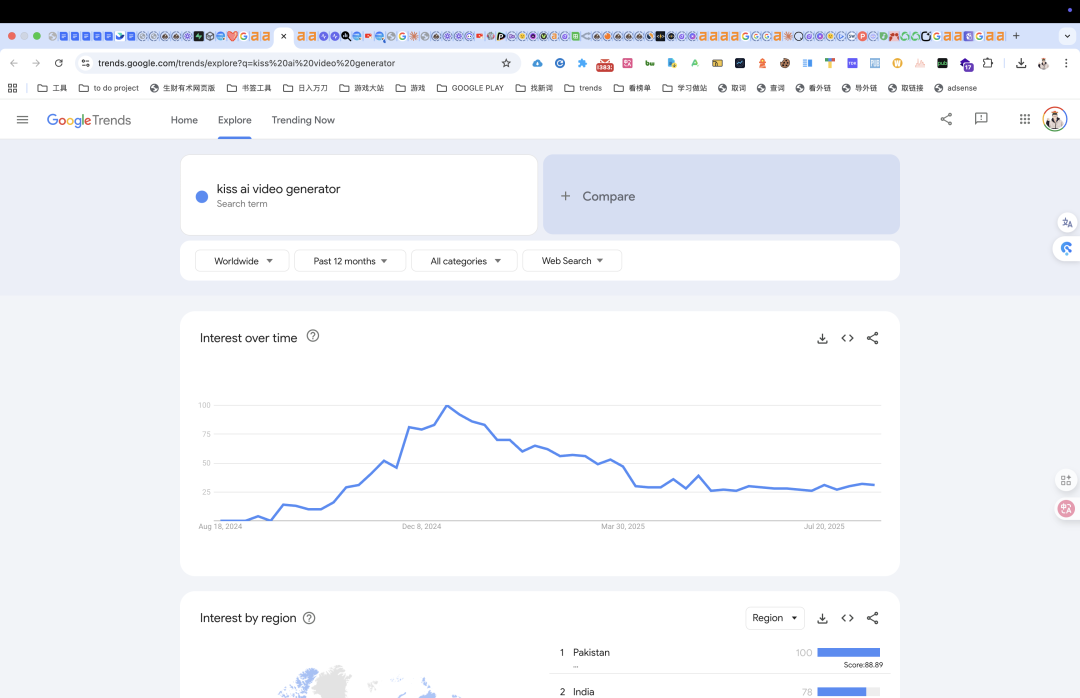
Task: Open the Web Search type dropdown
Action: click(572, 260)
